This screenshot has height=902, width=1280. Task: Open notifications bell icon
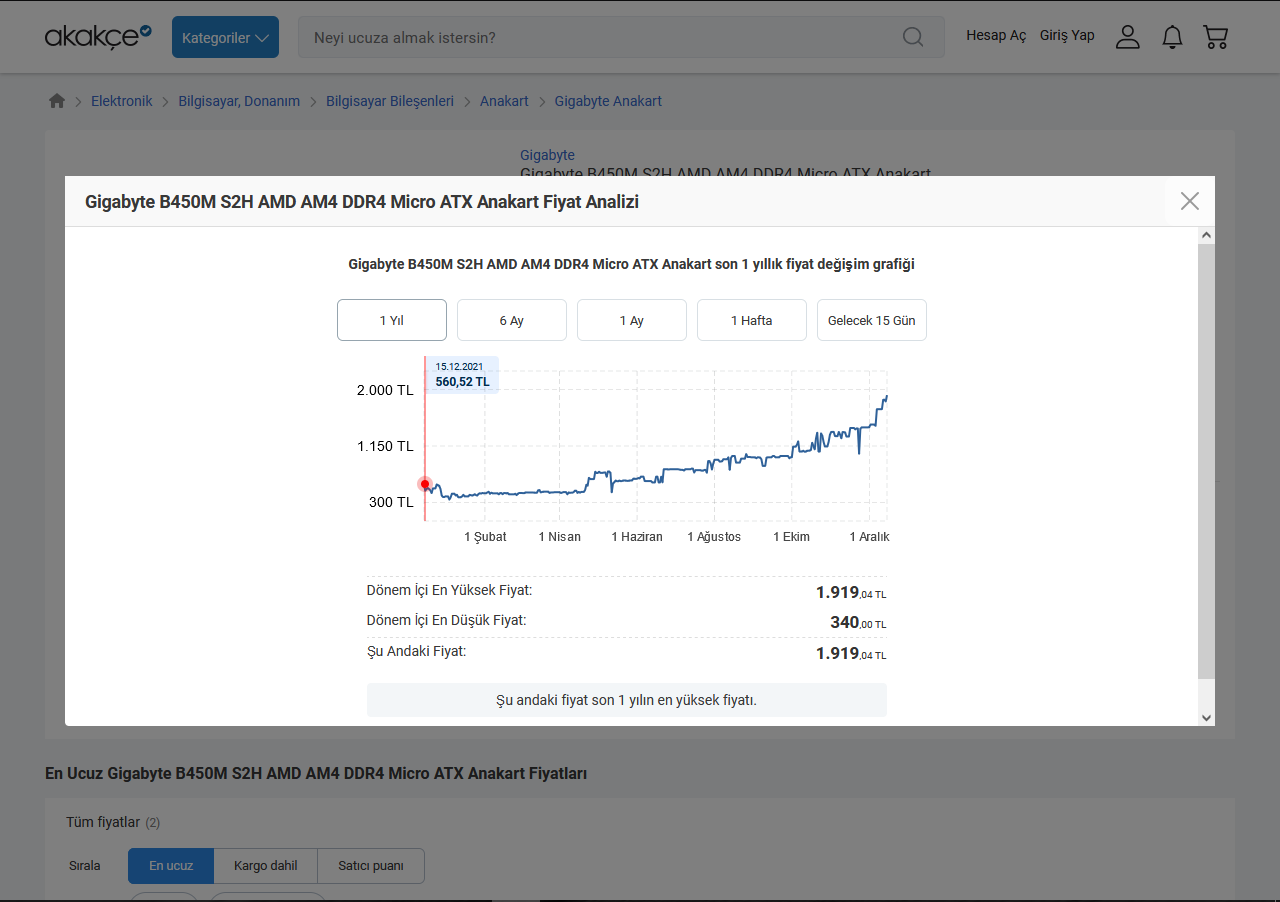click(1172, 37)
